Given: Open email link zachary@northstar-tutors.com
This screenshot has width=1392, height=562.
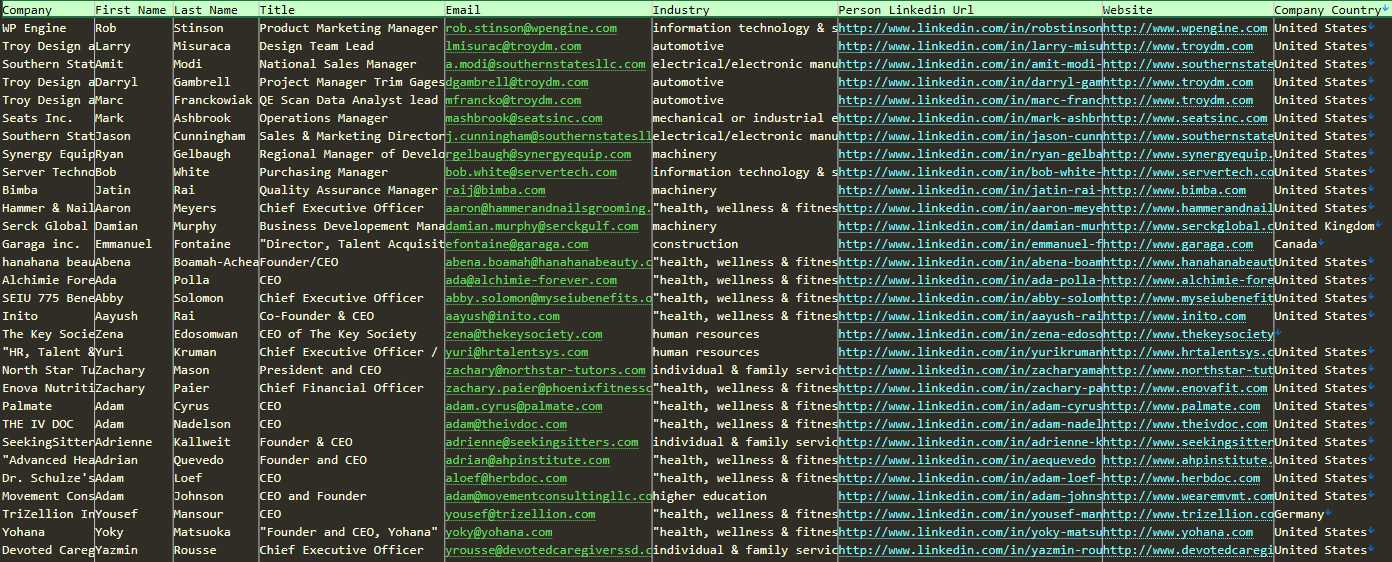Looking at the screenshot, I should tap(545, 370).
